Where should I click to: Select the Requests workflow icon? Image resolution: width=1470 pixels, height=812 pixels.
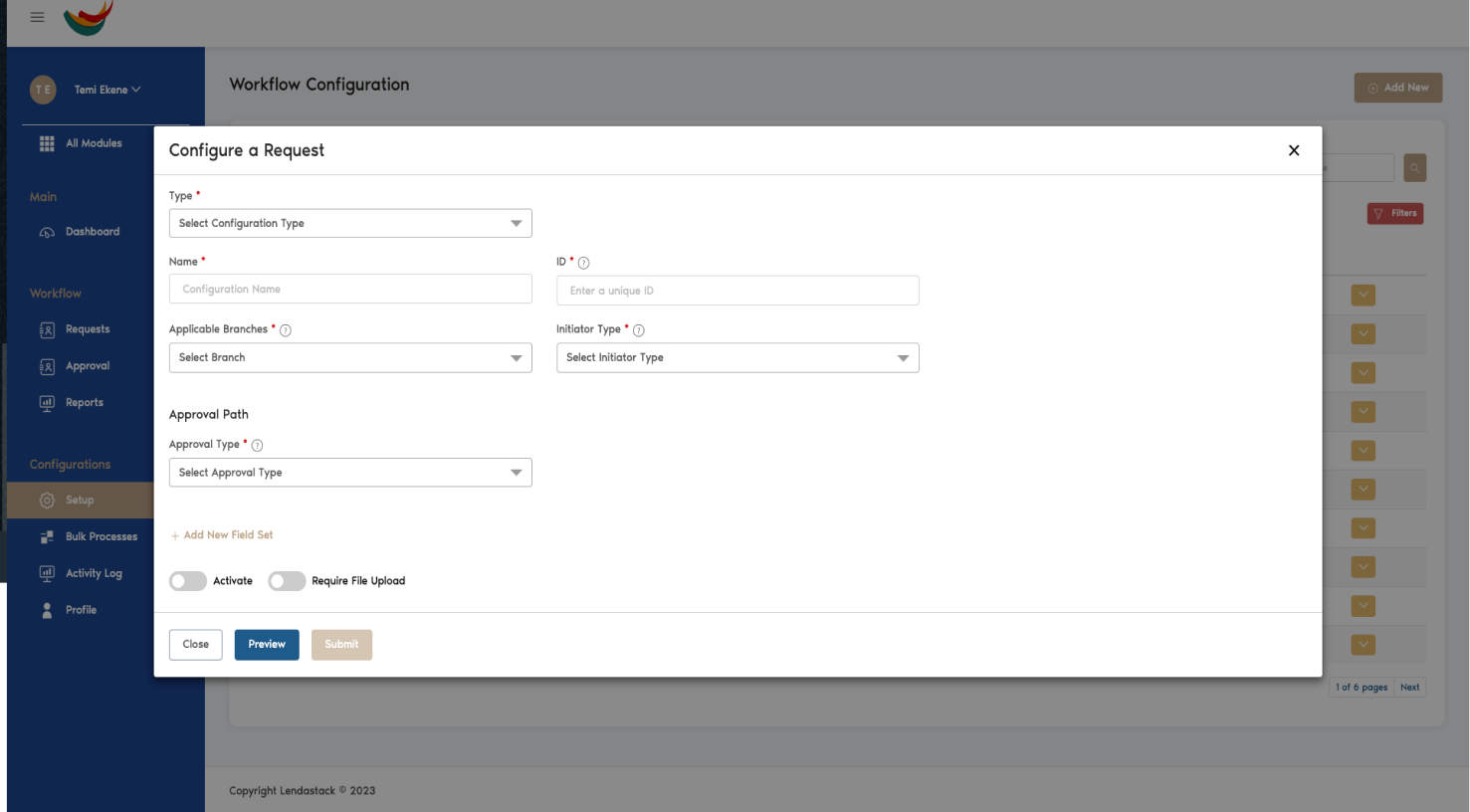point(47,328)
